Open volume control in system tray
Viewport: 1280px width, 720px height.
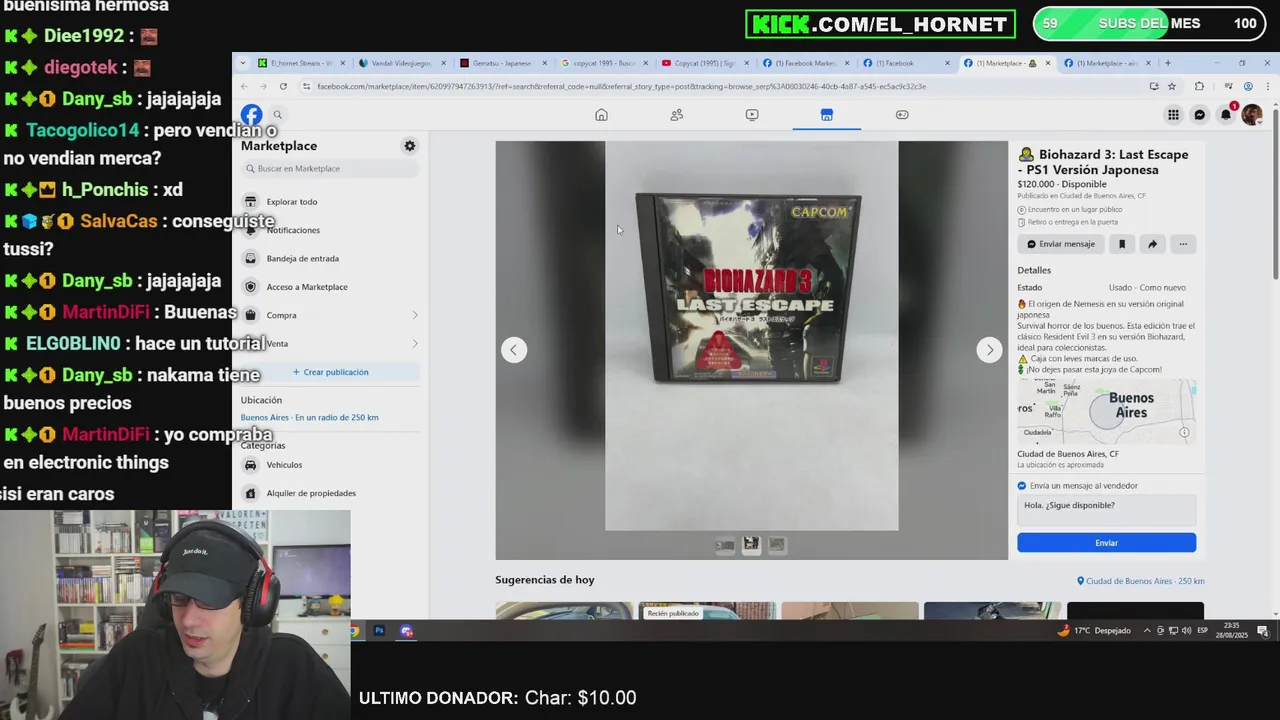(x=1186, y=631)
